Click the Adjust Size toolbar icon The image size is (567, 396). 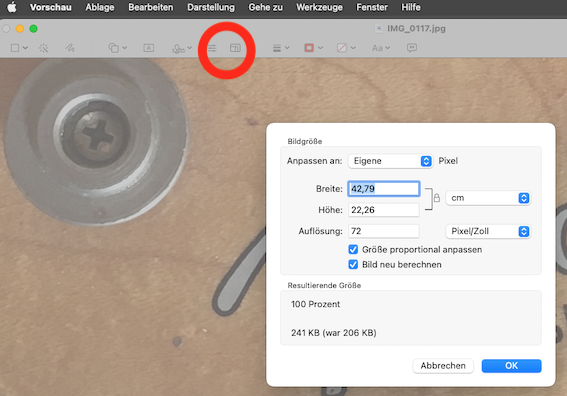[235, 48]
